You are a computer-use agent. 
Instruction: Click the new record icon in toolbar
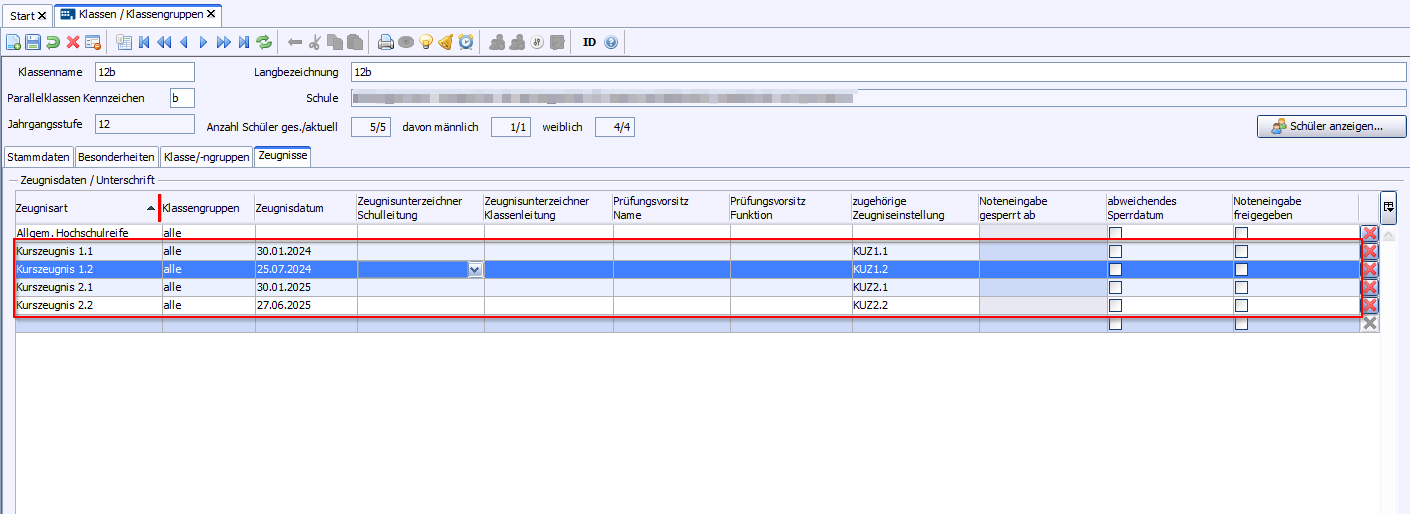[x=13, y=42]
